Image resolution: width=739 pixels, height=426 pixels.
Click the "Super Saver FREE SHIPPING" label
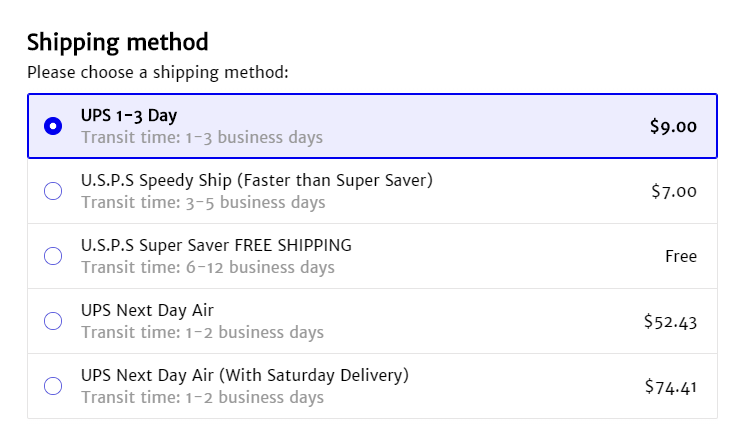pyautogui.click(x=216, y=246)
